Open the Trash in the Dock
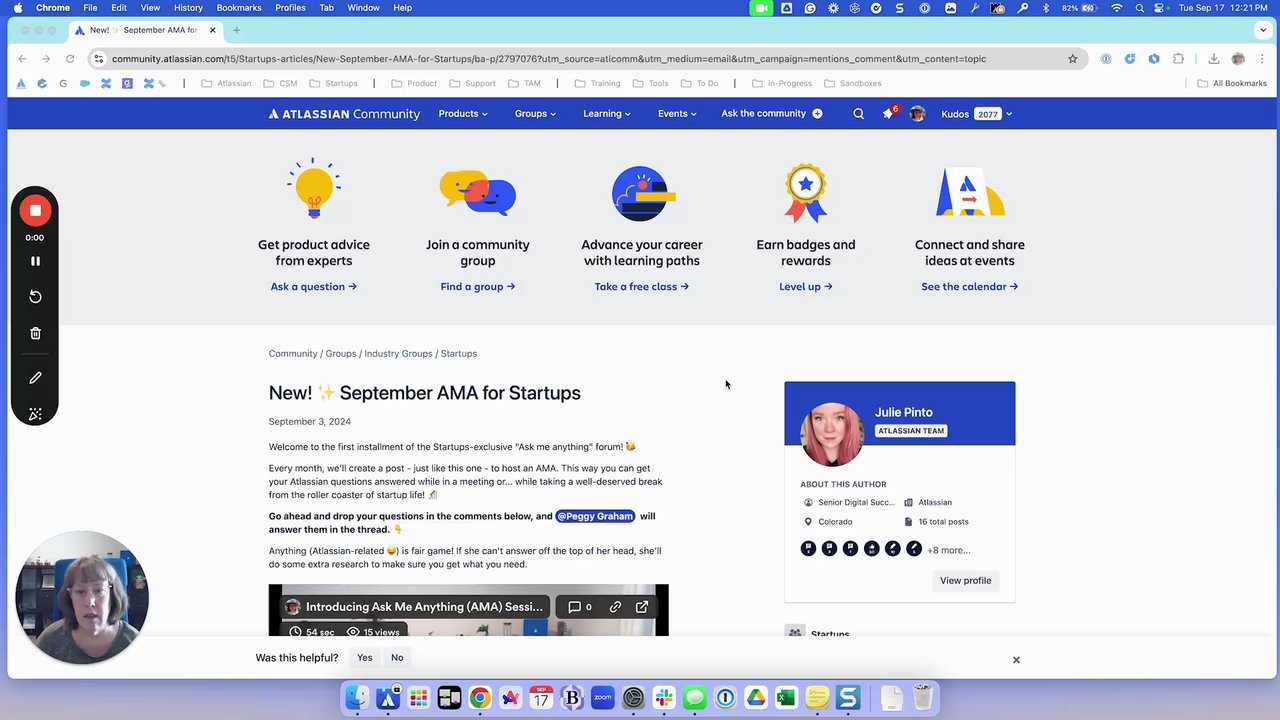The image size is (1280, 720). tap(922, 697)
